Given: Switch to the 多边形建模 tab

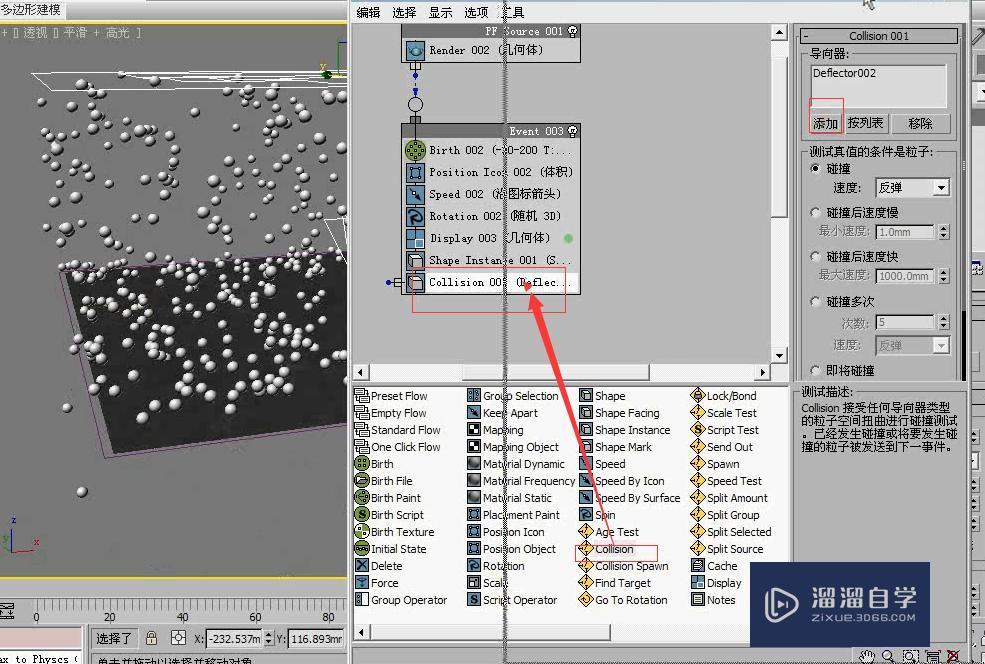Looking at the screenshot, I should pos(31,9).
